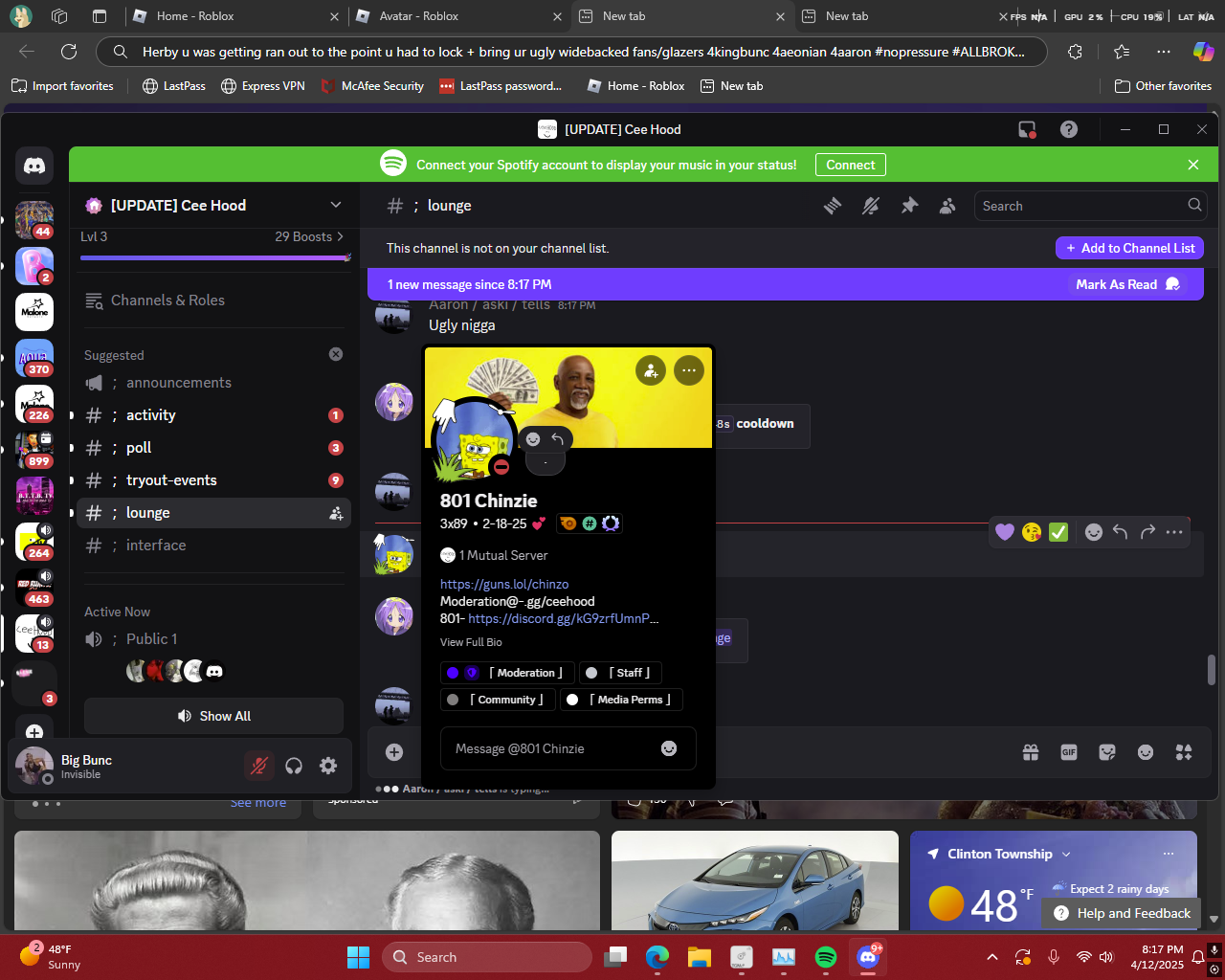Unmute microphone in user panel
This screenshot has height=980, width=1225.
point(258,766)
